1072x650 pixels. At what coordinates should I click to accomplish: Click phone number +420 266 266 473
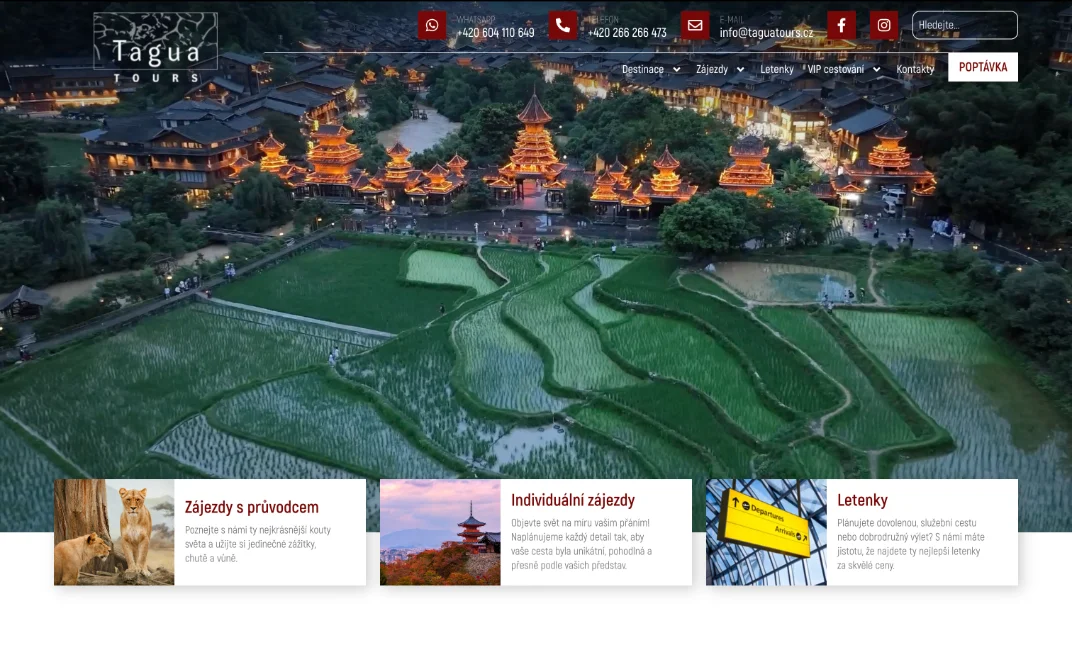pos(627,32)
